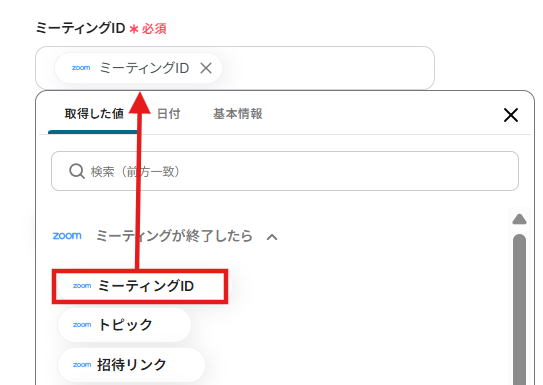
Task: Click empty area of ミーティングID input field
Action: pyautogui.click(x=327, y=68)
